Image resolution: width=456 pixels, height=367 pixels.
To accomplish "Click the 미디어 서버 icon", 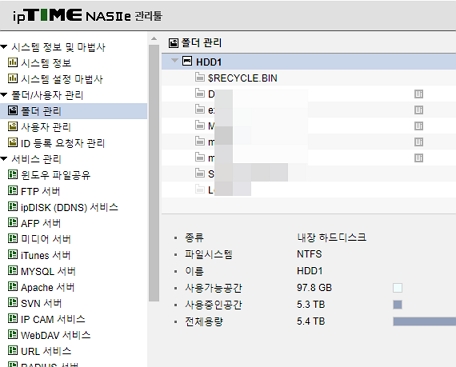I will (13, 239).
